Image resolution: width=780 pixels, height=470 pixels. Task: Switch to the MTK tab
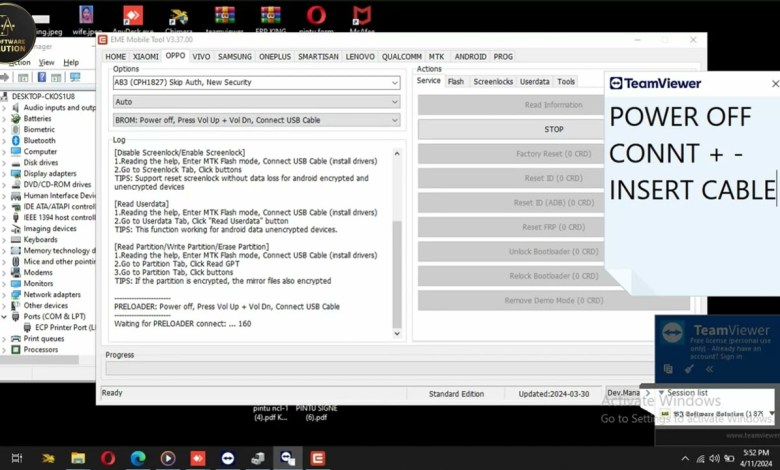[x=436, y=57]
